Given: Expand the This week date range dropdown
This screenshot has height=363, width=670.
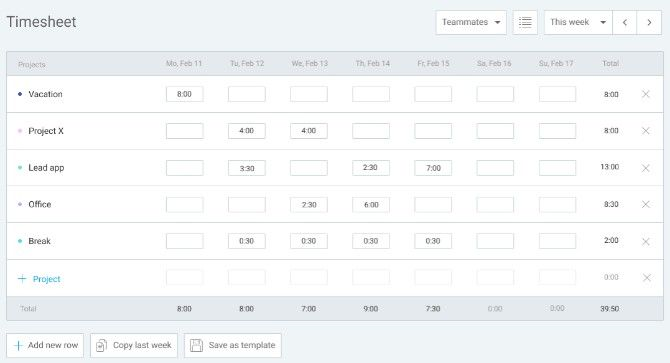Looking at the screenshot, I should 578,22.
